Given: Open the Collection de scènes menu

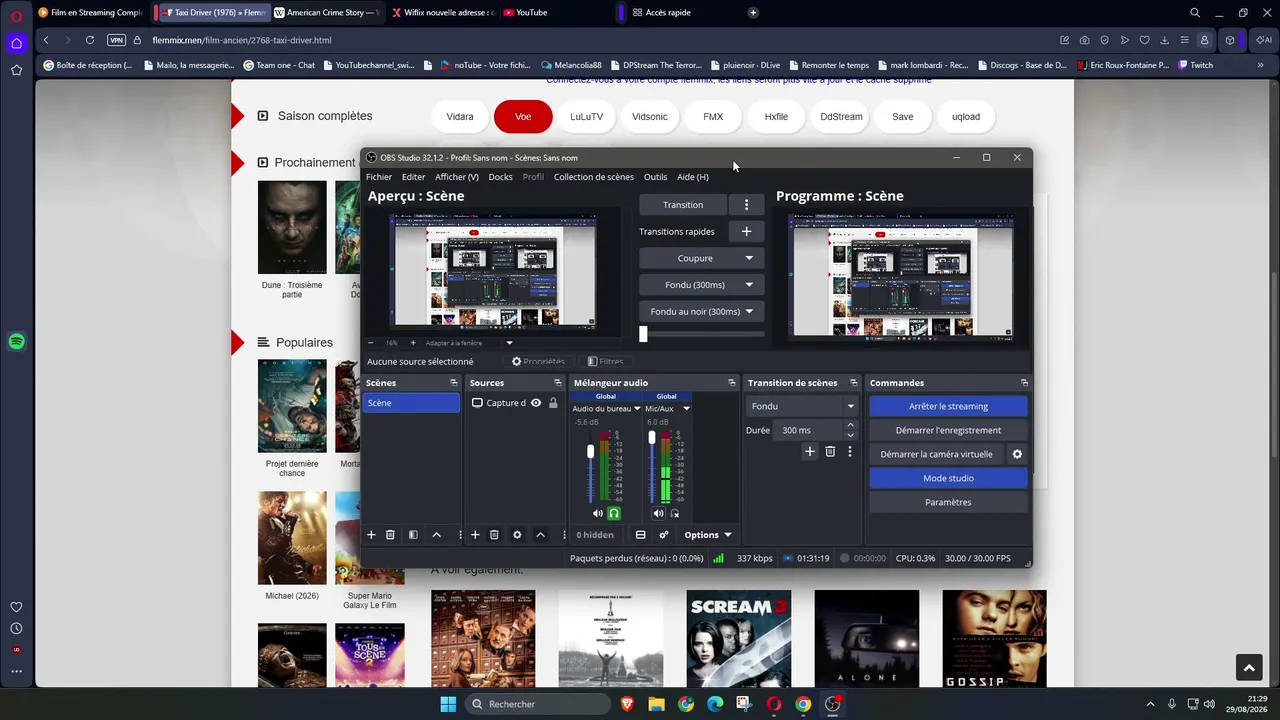Looking at the screenshot, I should [x=594, y=177].
